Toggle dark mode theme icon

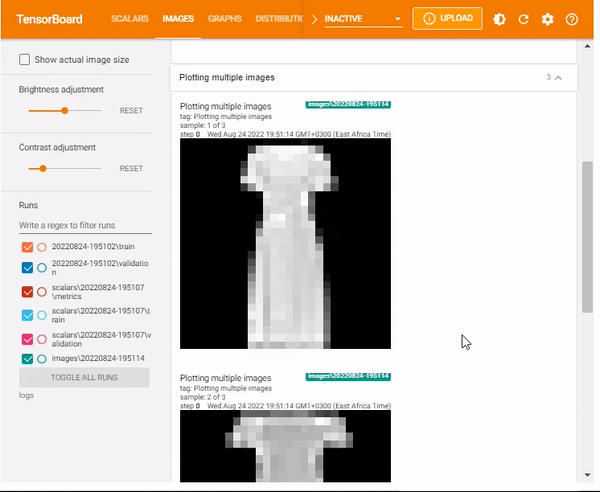pyautogui.click(x=499, y=19)
